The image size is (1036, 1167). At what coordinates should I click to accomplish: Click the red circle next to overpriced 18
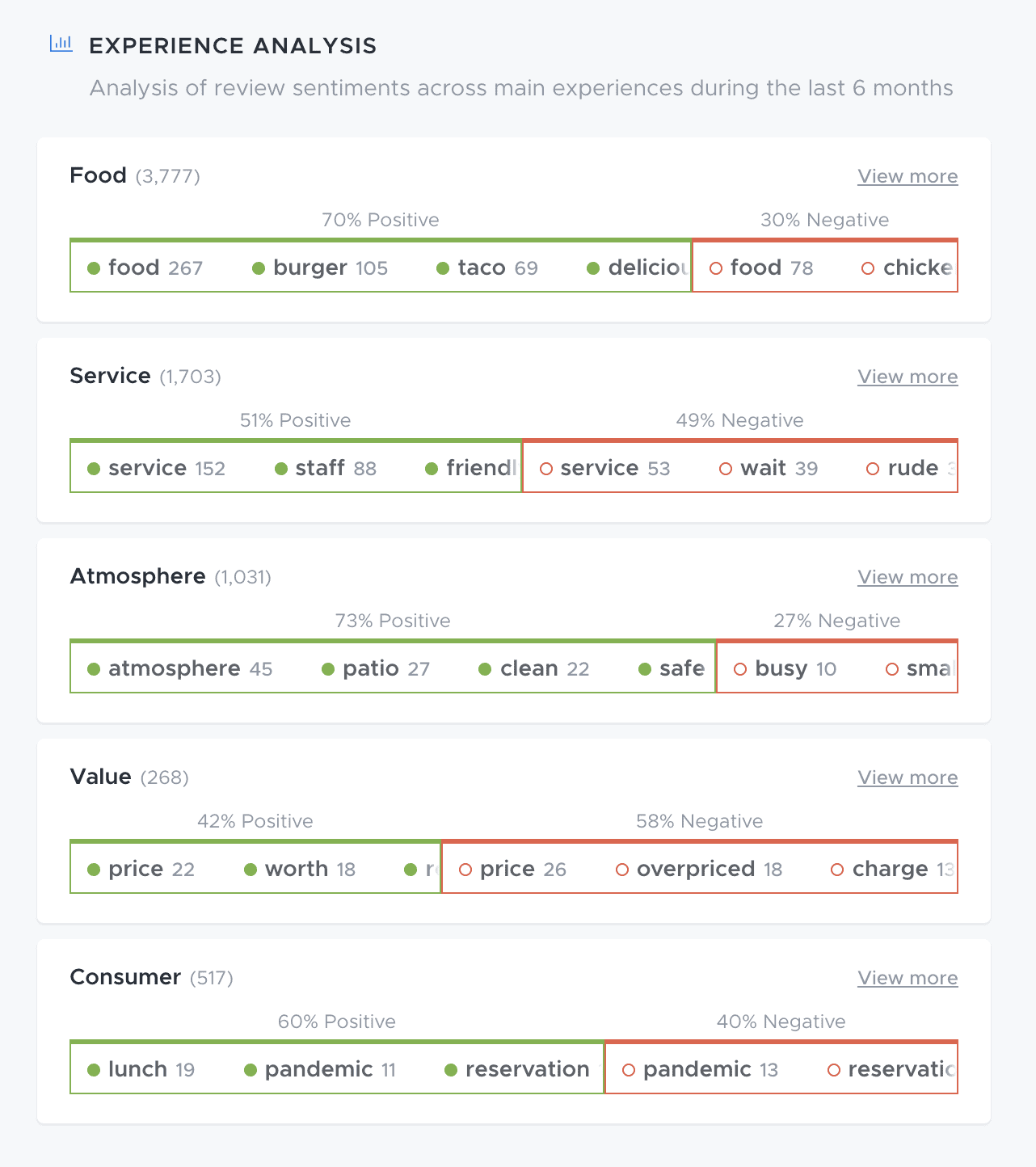[x=622, y=869]
